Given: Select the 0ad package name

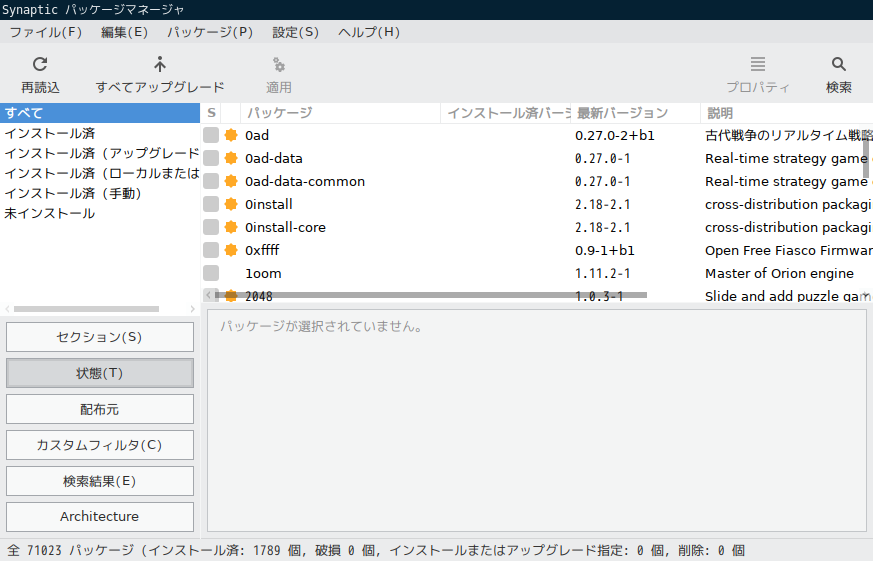Looking at the screenshot, I should tap(257, 135).
